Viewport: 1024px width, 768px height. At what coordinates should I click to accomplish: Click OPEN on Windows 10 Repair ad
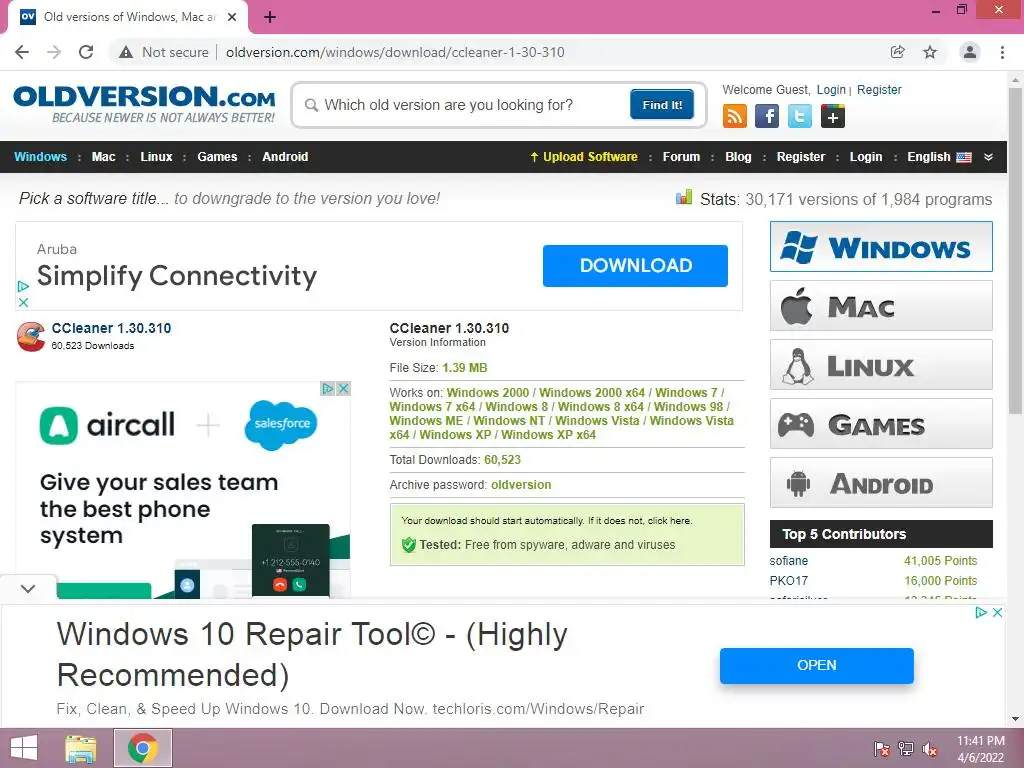tap(816, 665)
